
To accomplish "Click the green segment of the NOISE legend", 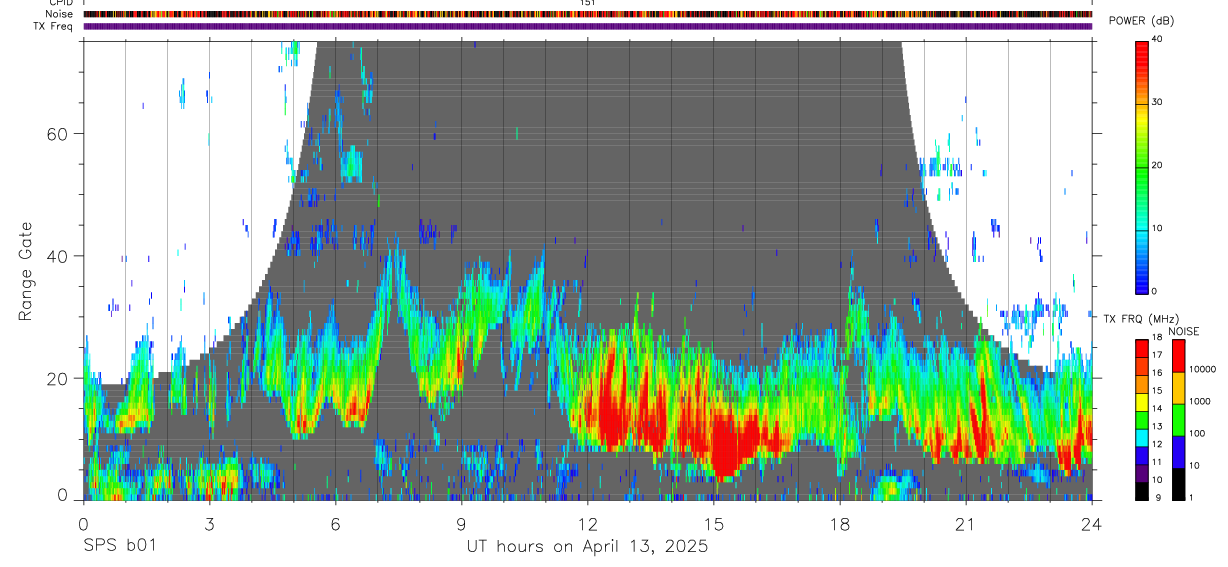I will 1179,420.
